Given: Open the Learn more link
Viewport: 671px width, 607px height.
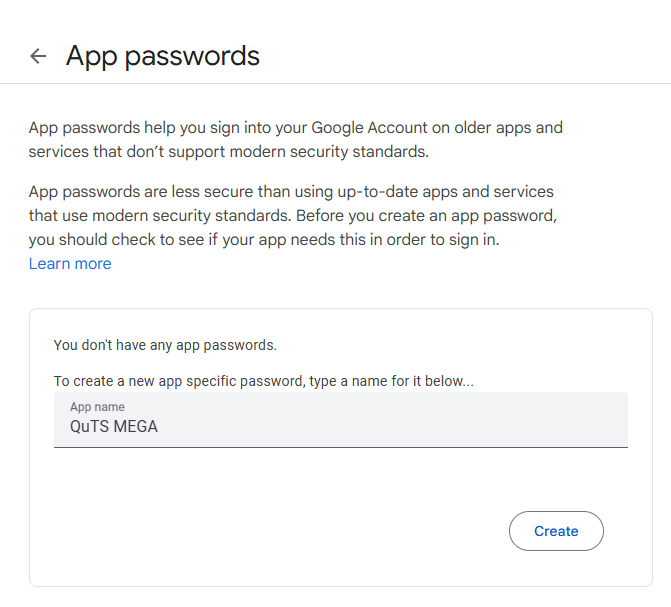Looking at the screenshot, I should coord(70,264).
